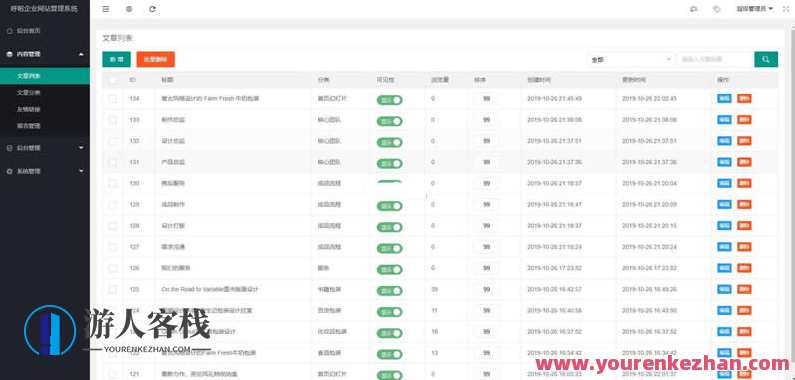Click the system management gear icon in sidebar

[x=9, y=171]
